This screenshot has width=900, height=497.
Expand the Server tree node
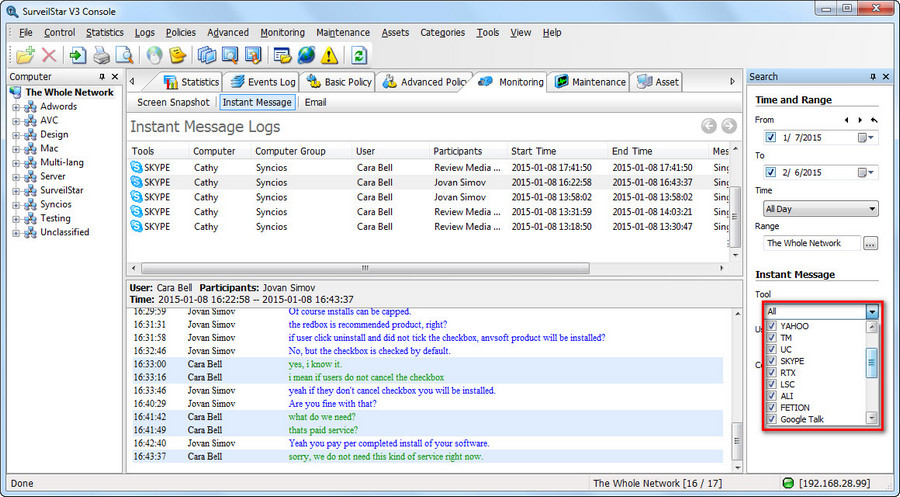16,177
